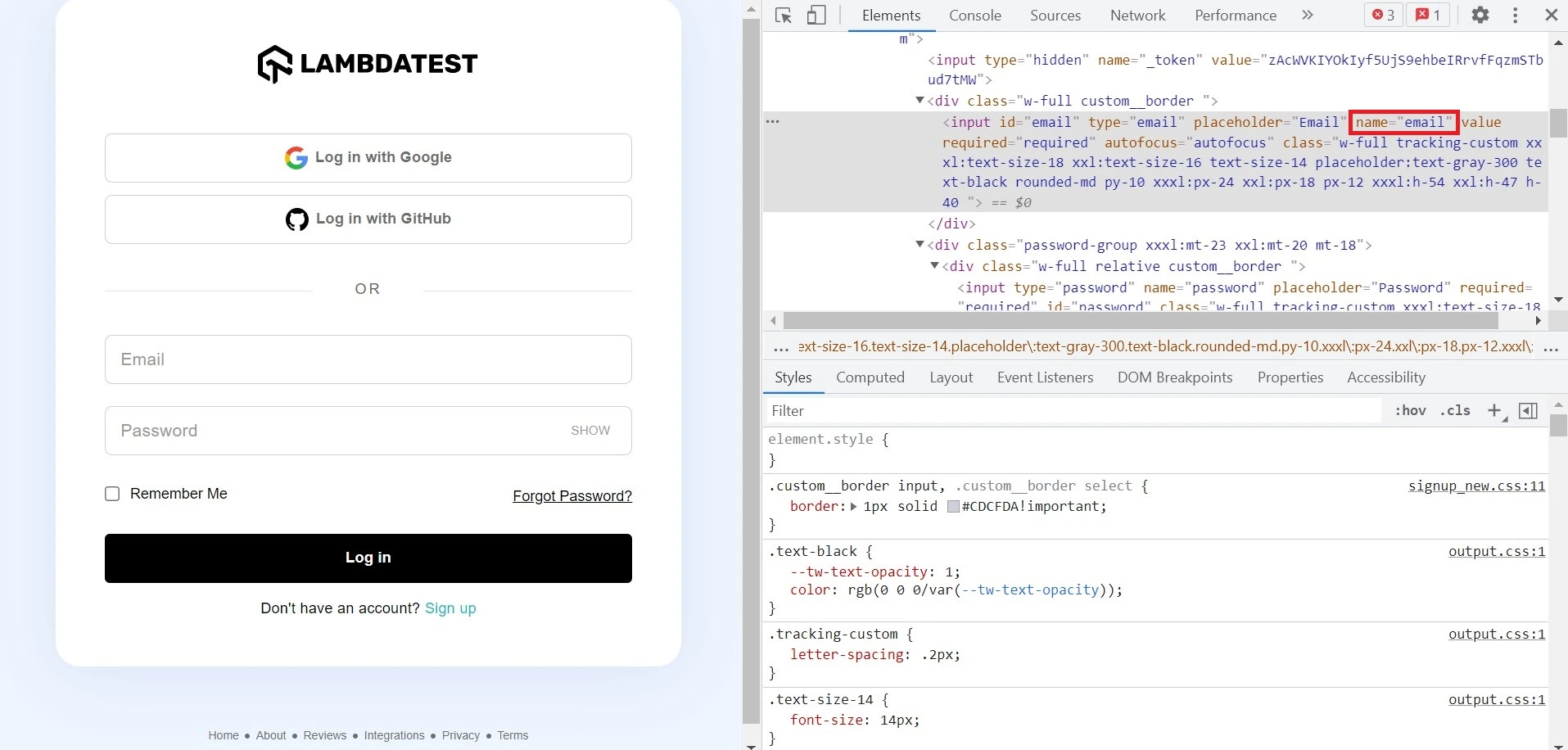Collapse the password-group div node
The width and height of the screenshot is (1568, 750).
coord(920,245)
